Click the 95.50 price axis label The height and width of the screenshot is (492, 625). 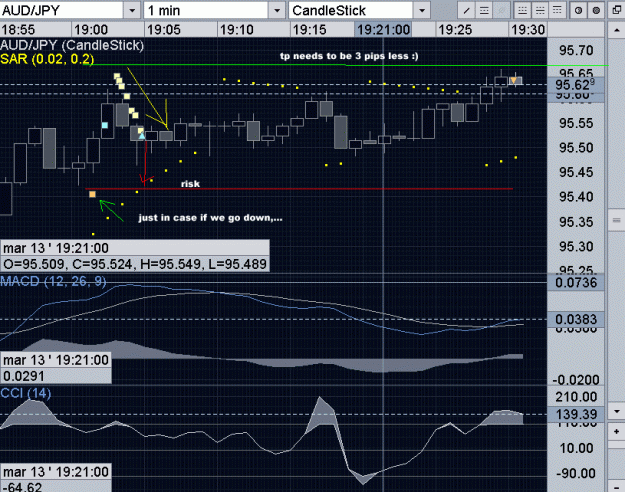[x=576, y=148]
